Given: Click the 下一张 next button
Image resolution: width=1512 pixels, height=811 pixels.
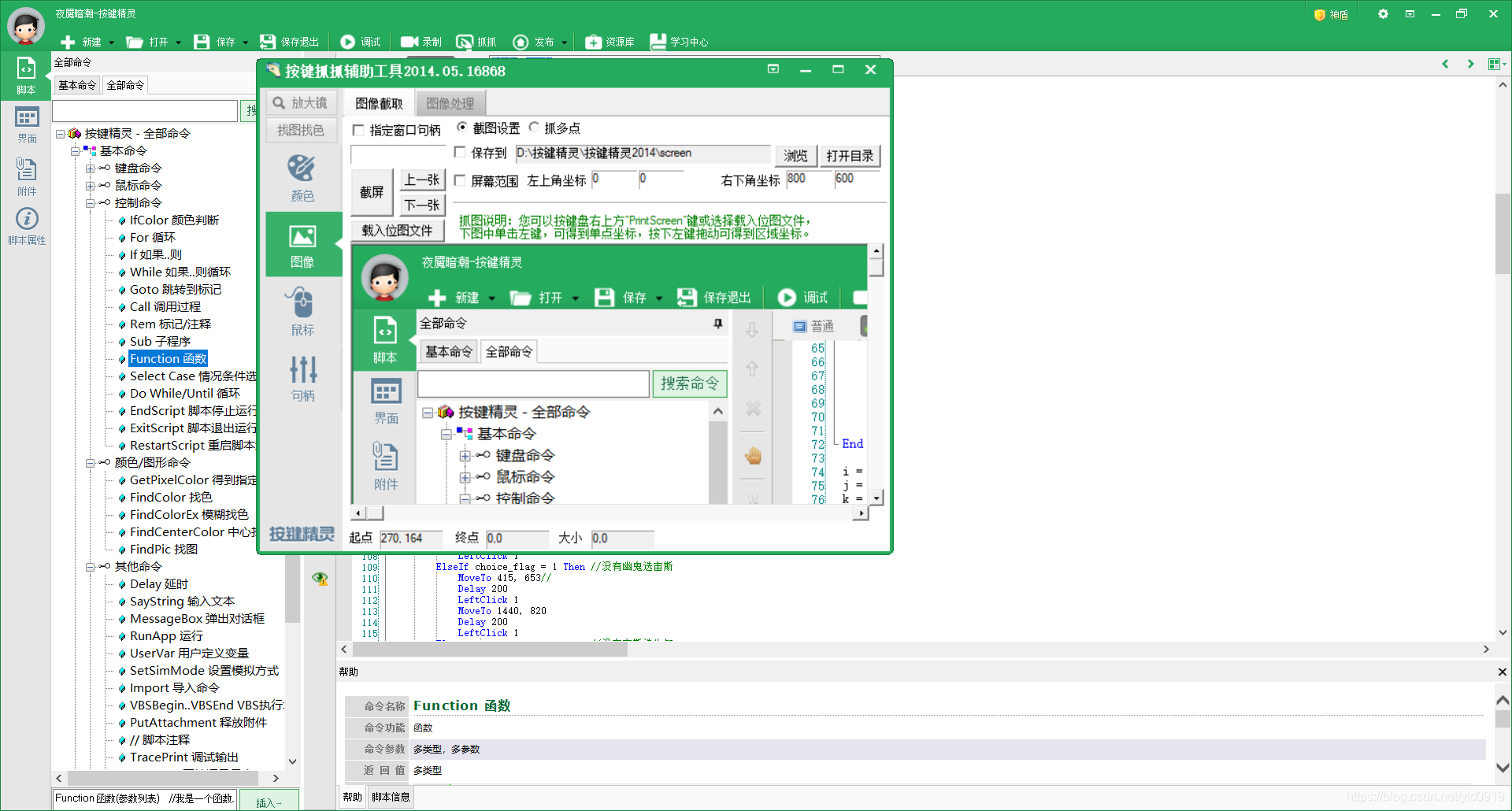Looking at the screenshot, I should [422, 205].
